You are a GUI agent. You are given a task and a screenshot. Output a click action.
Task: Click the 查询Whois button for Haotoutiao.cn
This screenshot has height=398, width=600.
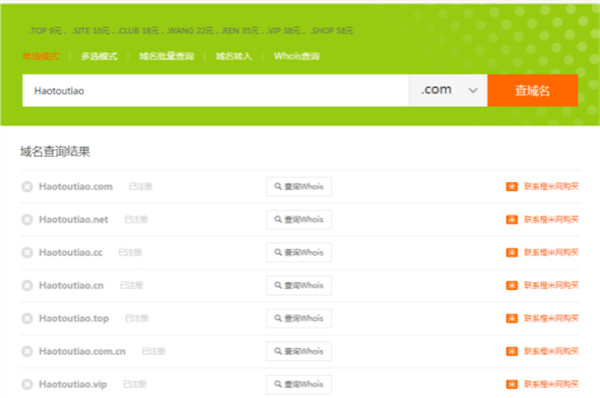299,285
